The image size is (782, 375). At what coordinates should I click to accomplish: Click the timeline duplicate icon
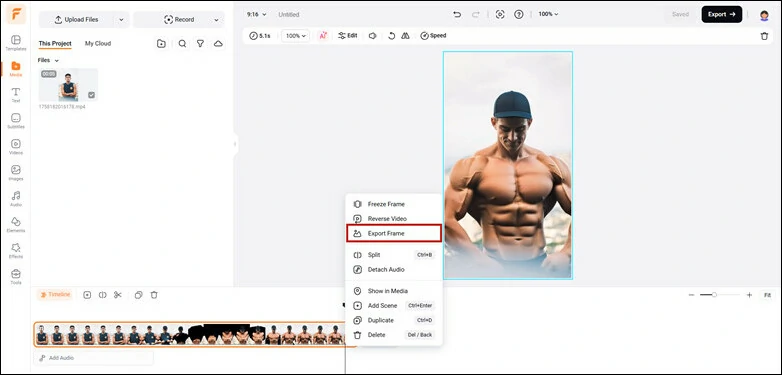coord(139,295)
